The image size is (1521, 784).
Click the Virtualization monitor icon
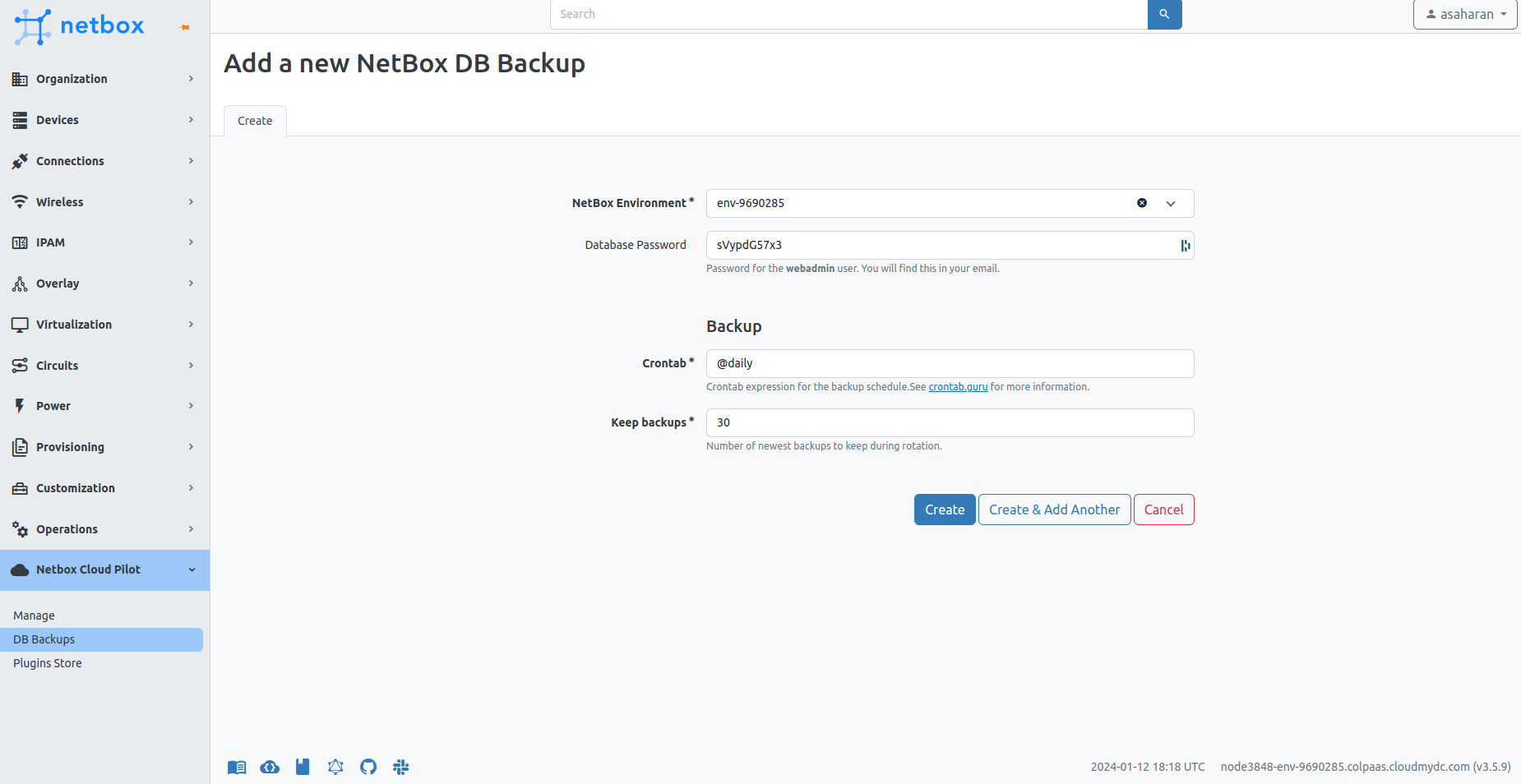click(20, 325)
